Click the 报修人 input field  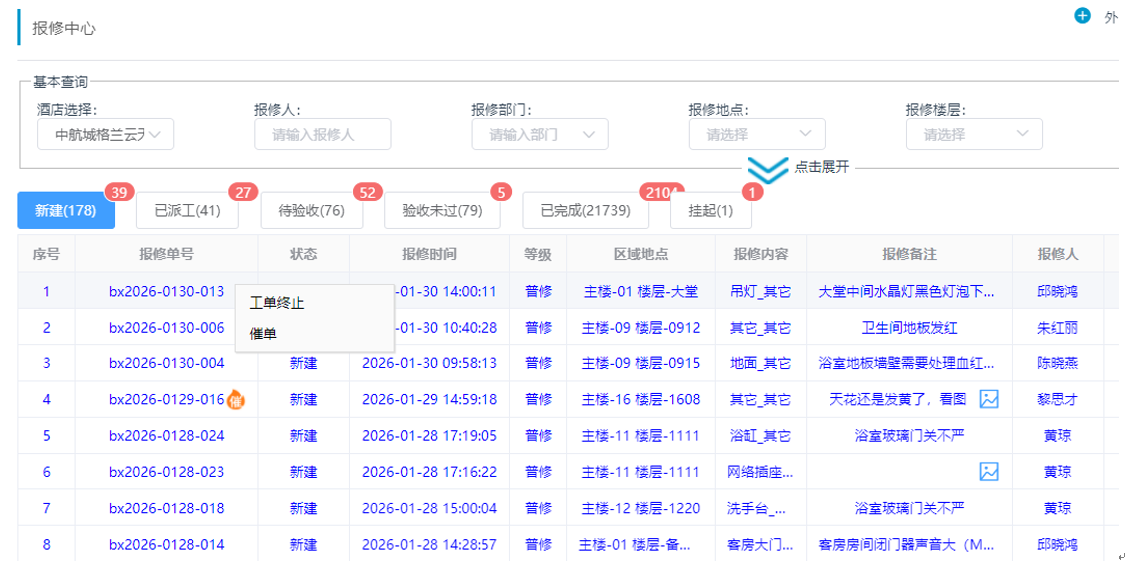(322, 134)
